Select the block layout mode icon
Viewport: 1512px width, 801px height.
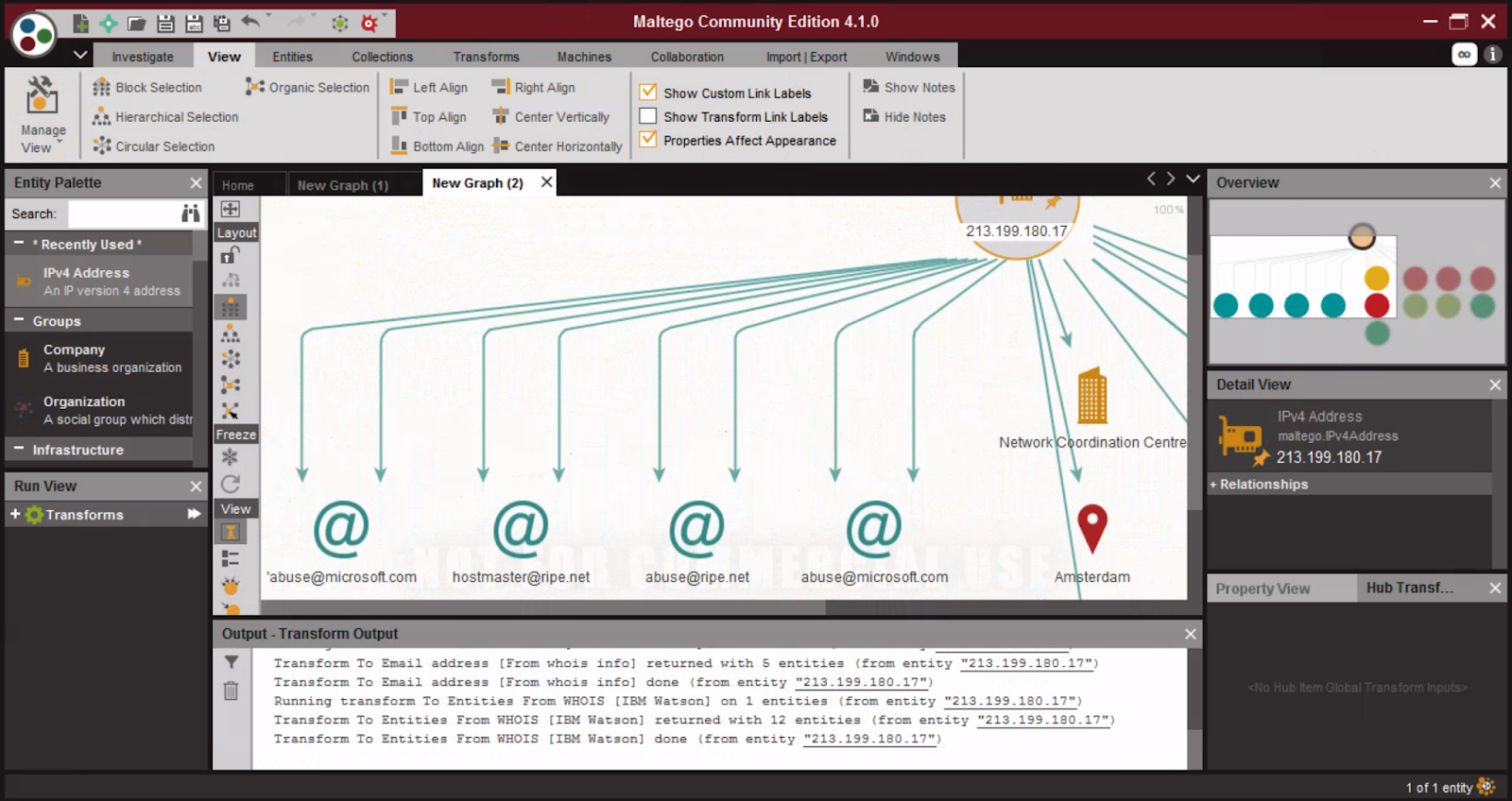(x=230, y=307)
